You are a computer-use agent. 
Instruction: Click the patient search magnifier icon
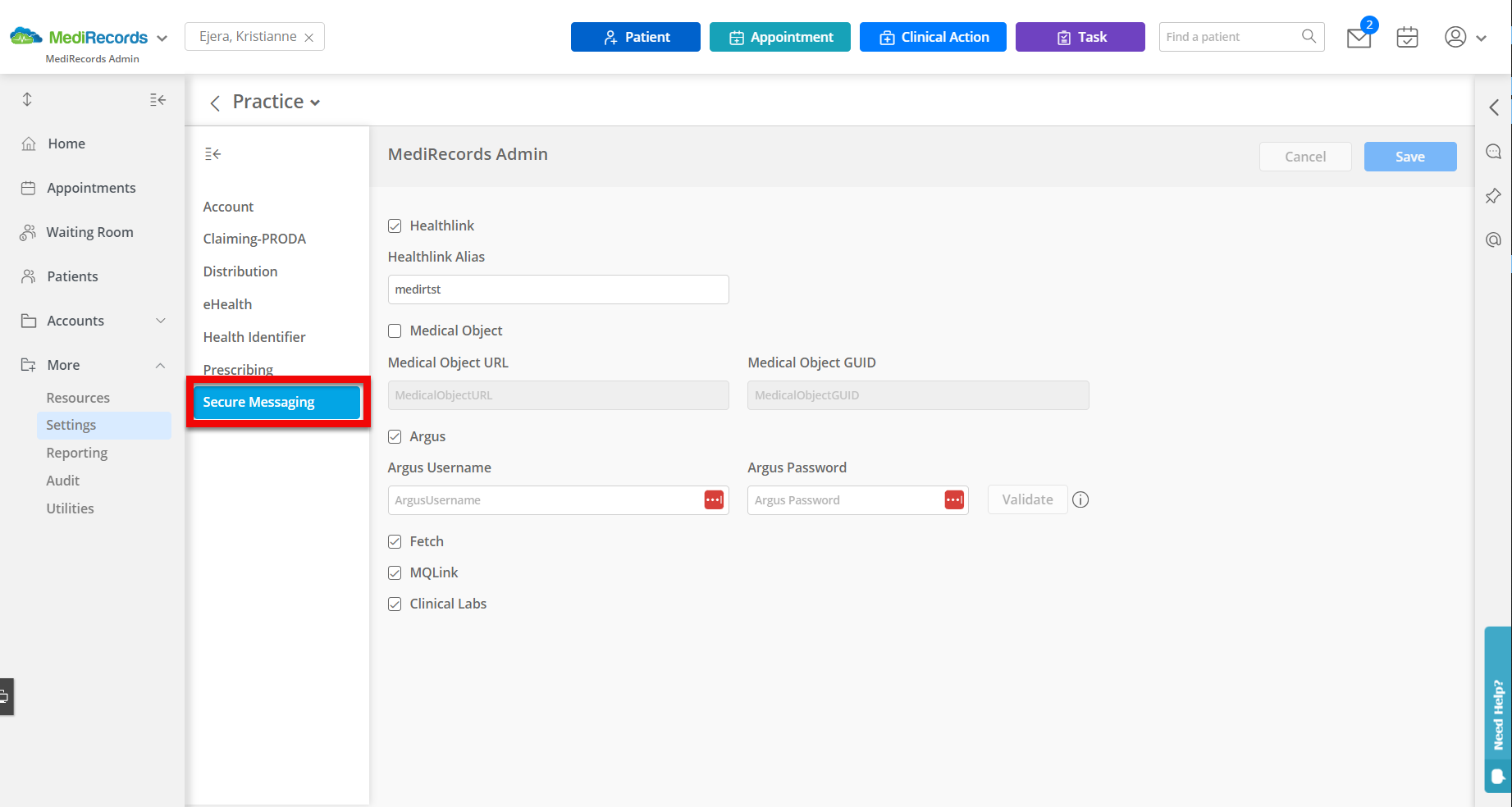point(1309,36)
